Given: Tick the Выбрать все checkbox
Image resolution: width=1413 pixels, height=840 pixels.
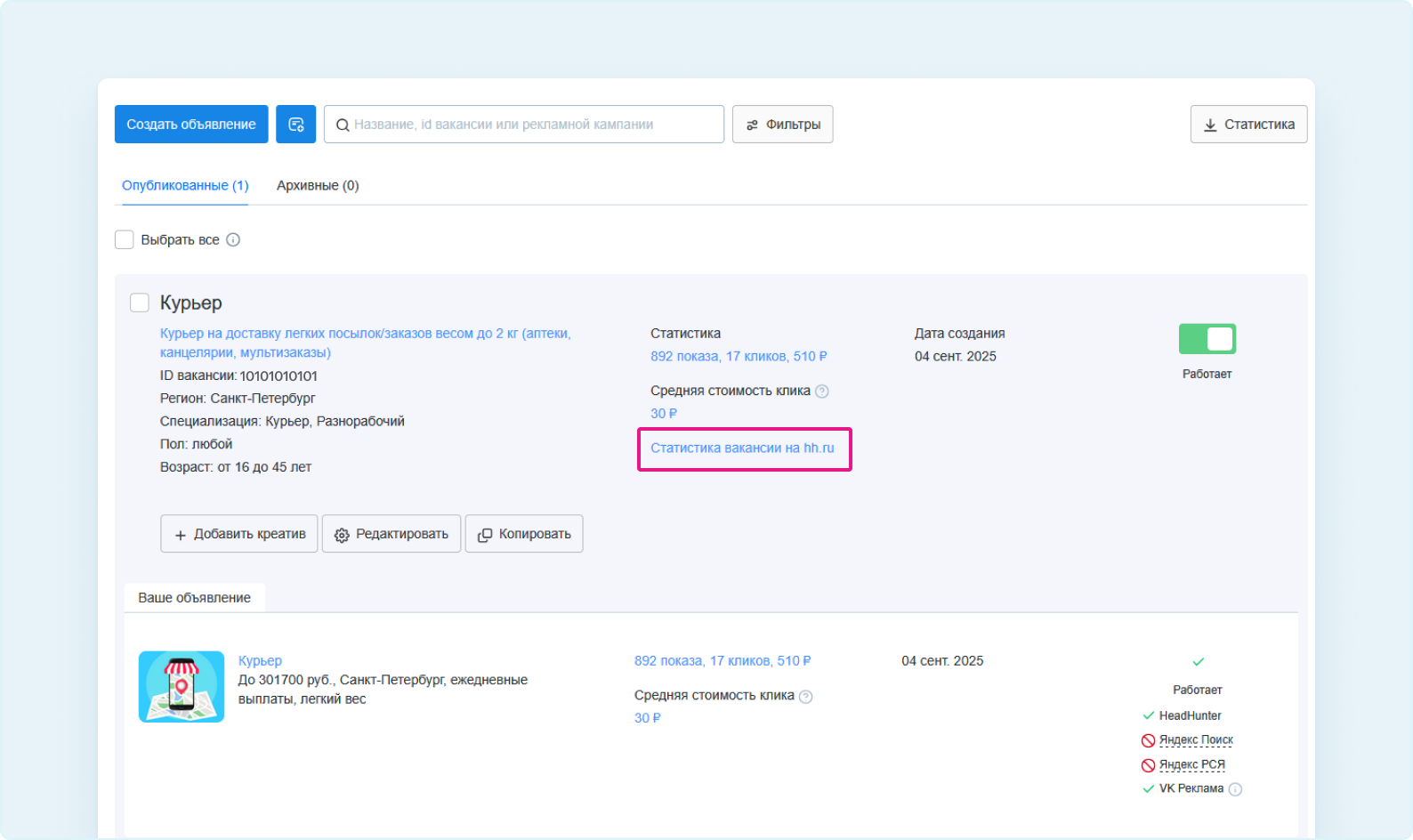Looking at the screenshot, I should [x=125, y=240].
